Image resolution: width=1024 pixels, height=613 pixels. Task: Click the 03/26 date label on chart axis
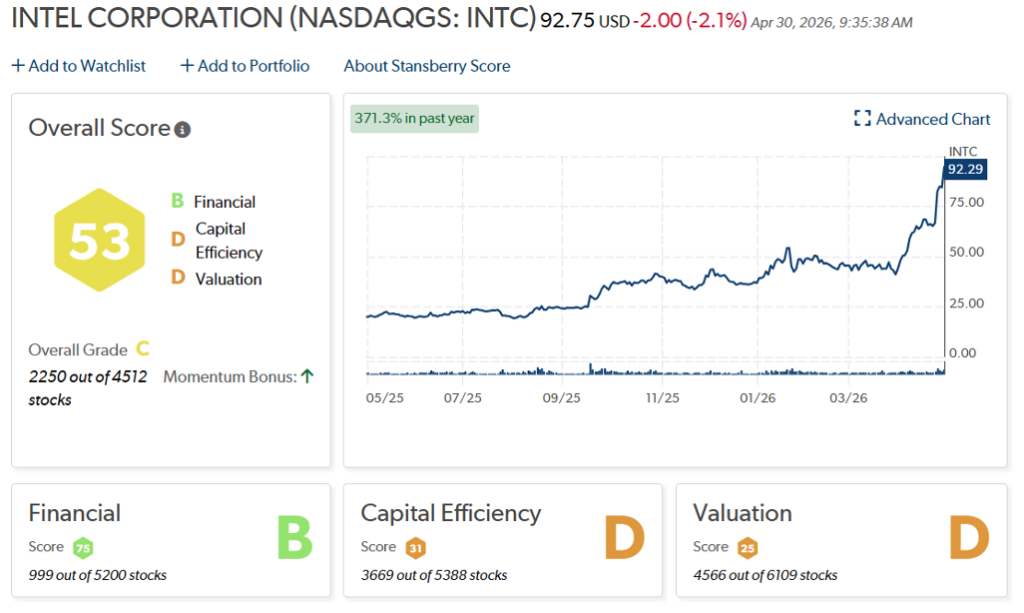tap(848, 398)
